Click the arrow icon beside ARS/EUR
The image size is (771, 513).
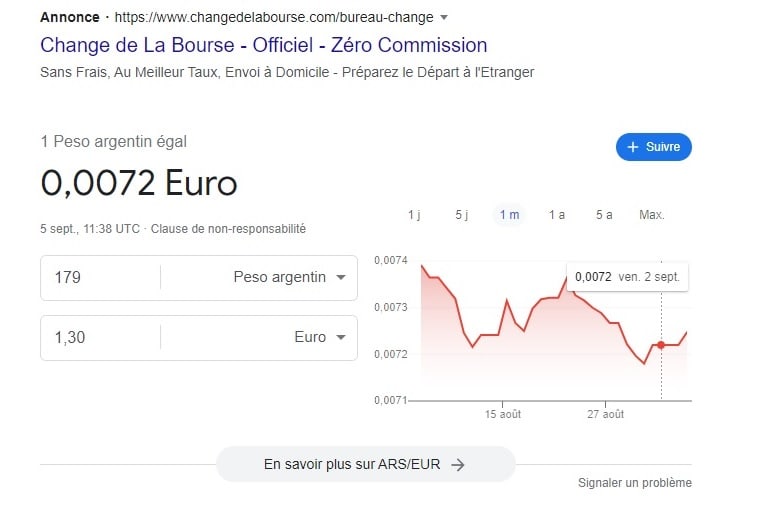[x=458, y=464]
